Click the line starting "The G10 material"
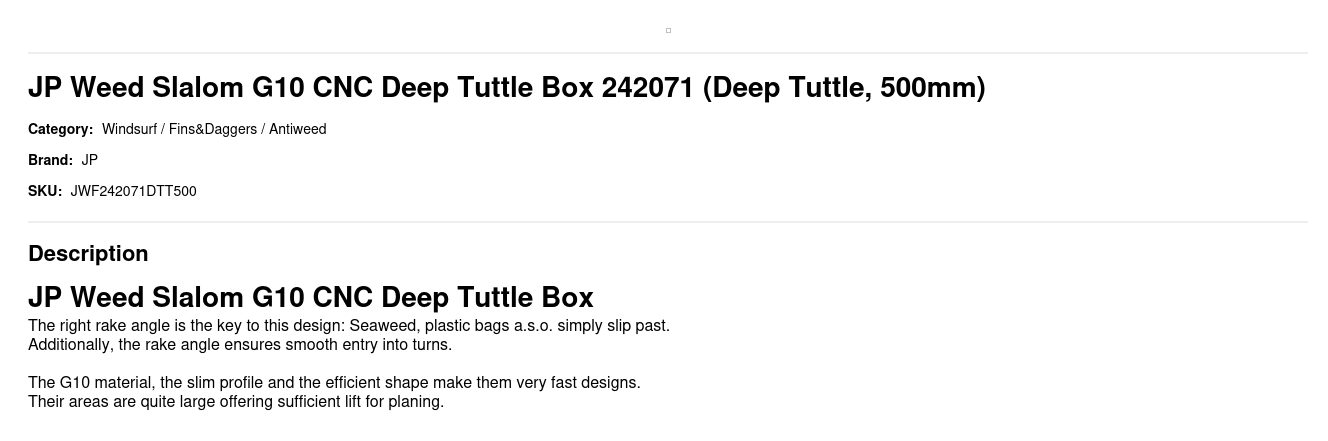This screenshot has width=1328, height=441. pyautogui.click(x=334, y=383)
